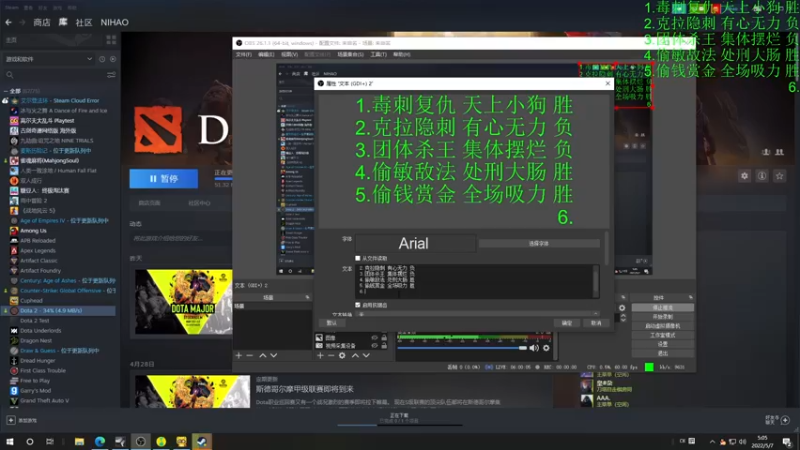Remove the selected OBS scene

pos(249,355)
